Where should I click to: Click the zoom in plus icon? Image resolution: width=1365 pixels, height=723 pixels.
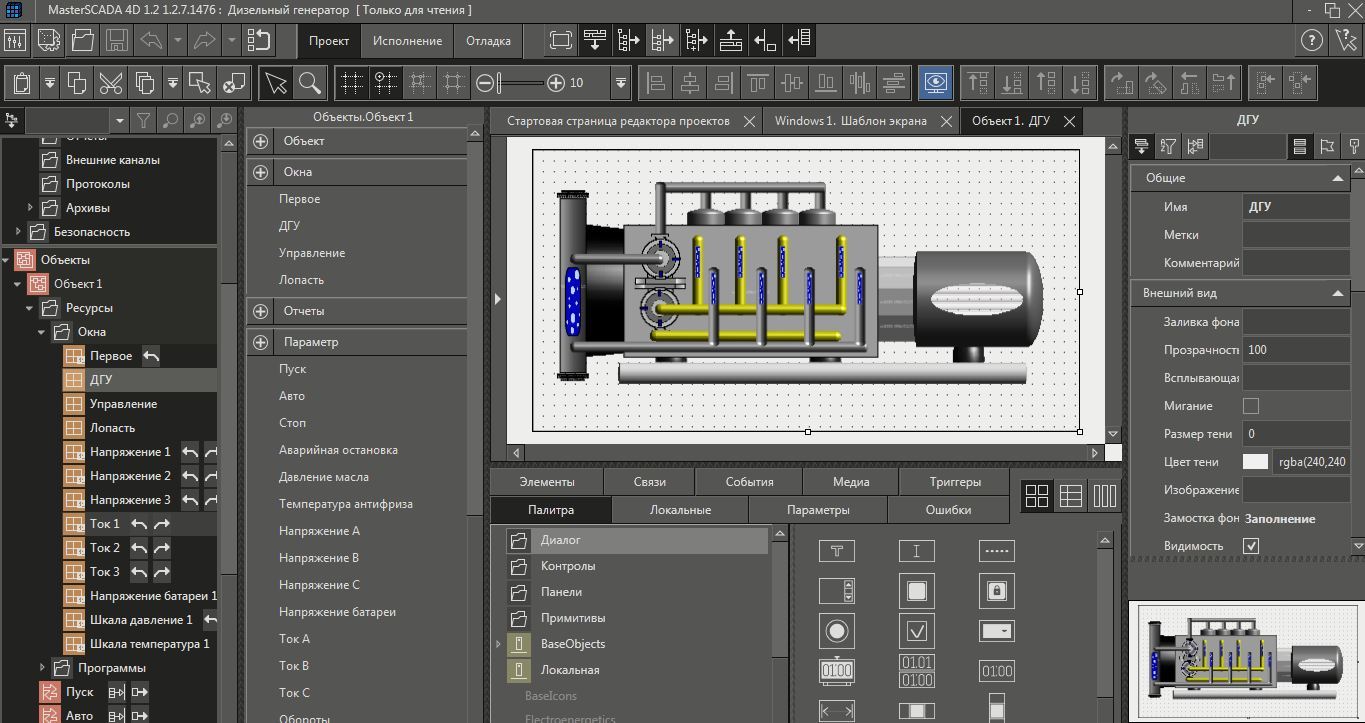point(555,83)
